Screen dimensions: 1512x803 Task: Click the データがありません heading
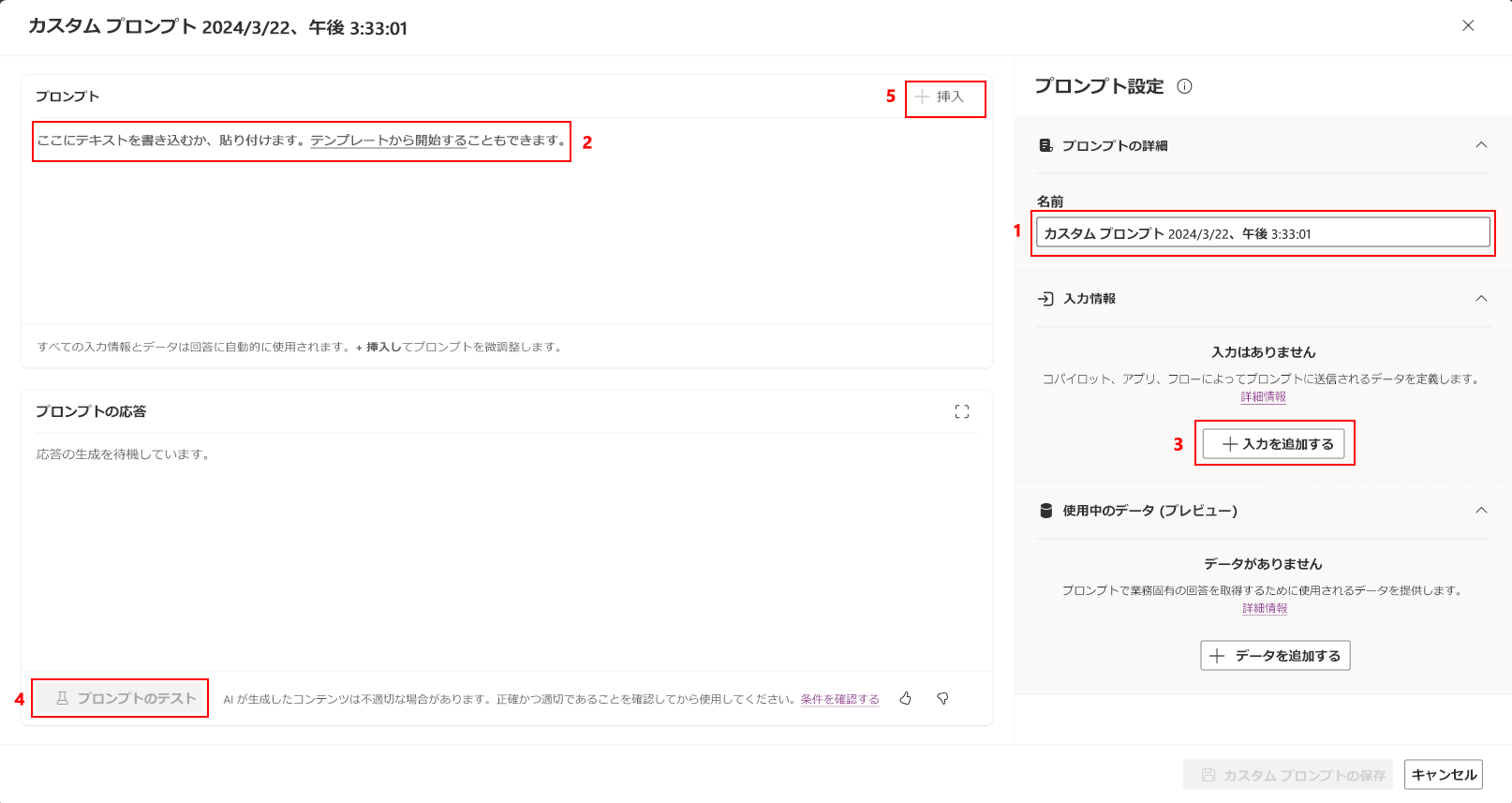click(x=1263, y=564)
